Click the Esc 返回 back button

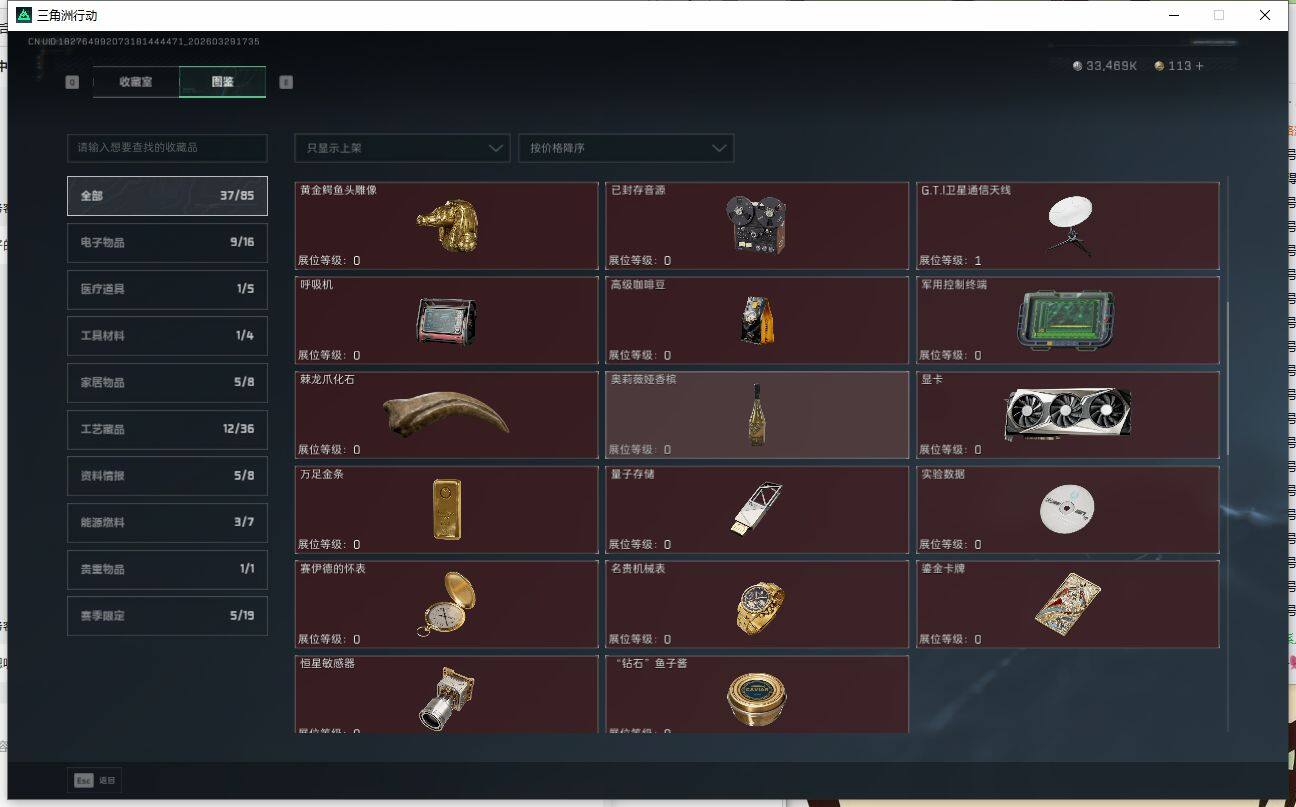[x=95, y=780]
